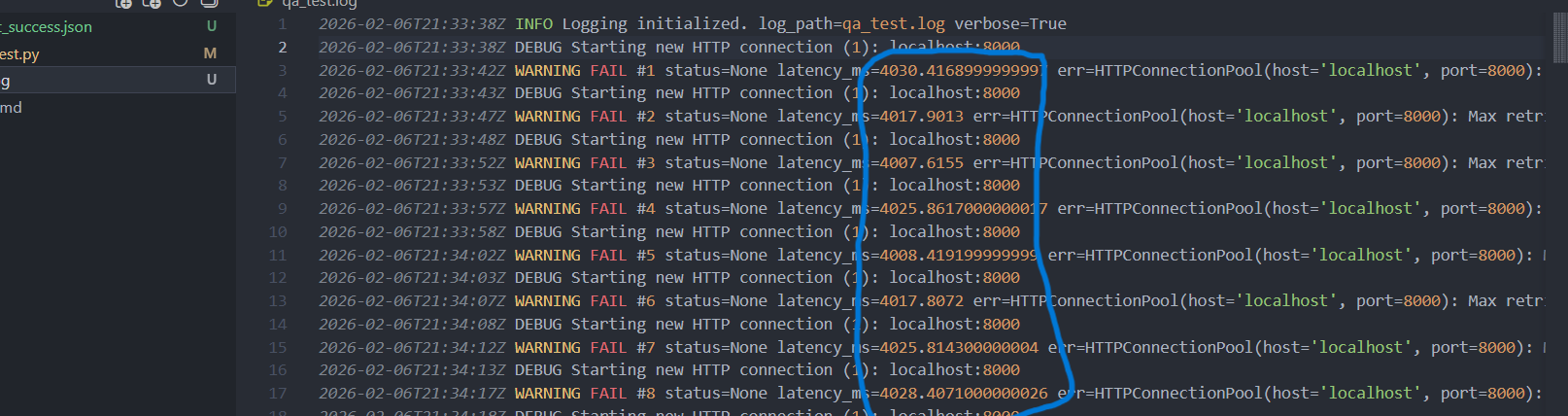The height and width of the screenshot is (416, 1568).
Task: Click timestamp 2026-02-06T21:33:53Z on line 8
Action: (412, 185)
